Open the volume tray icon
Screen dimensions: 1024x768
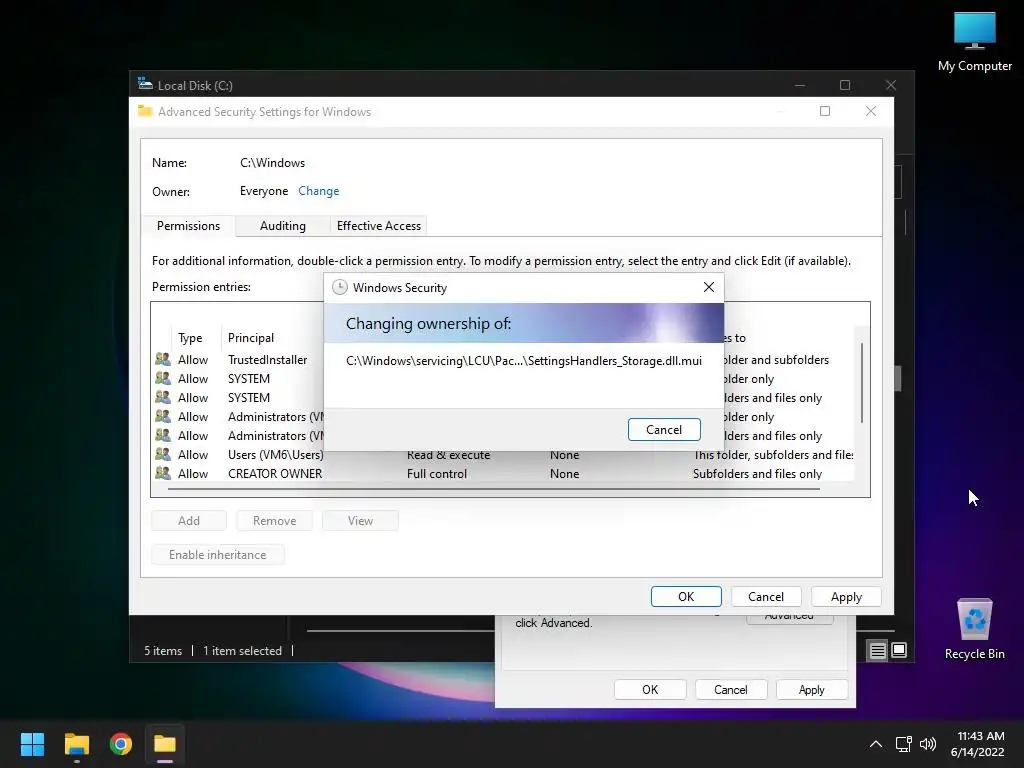927,744
